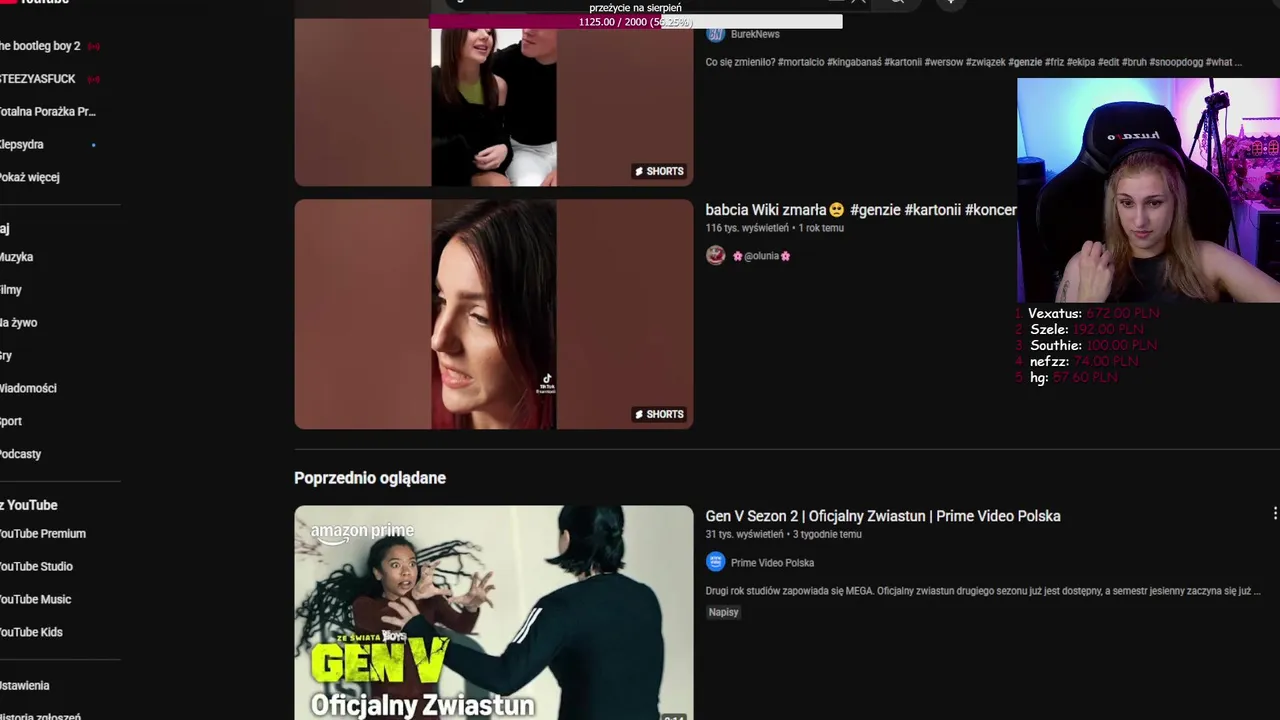Click the live icon beside bootleg boy 2
The image size is (1280, 720).
coord(94,46)
